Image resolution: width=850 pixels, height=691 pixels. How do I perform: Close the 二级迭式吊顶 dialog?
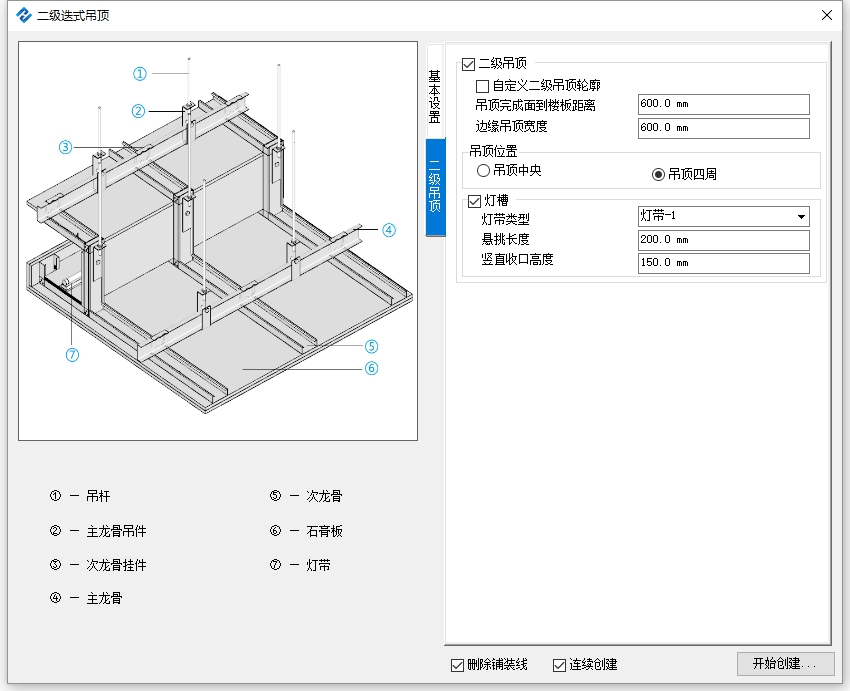coord(827,15)
